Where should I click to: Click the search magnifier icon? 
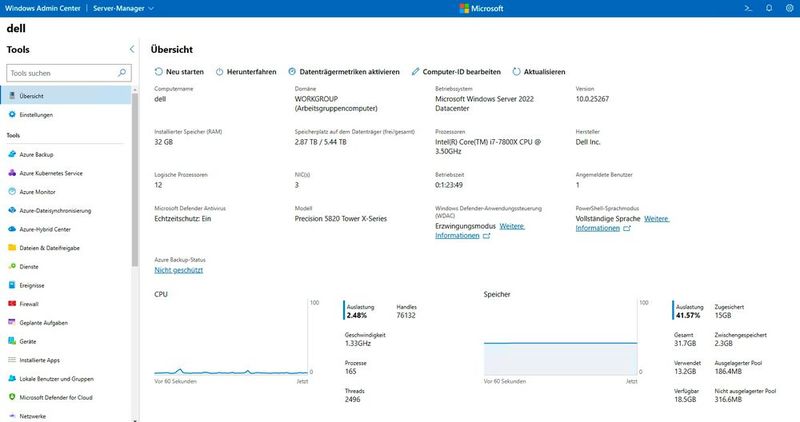pos(122,73)
